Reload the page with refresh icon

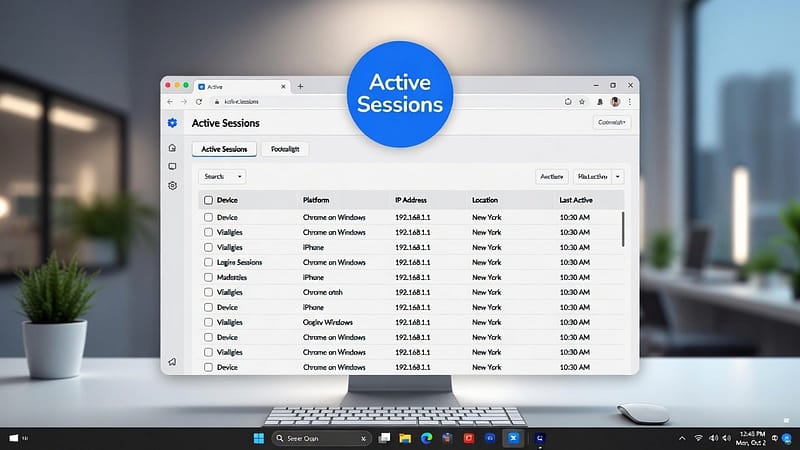point(199,102)
